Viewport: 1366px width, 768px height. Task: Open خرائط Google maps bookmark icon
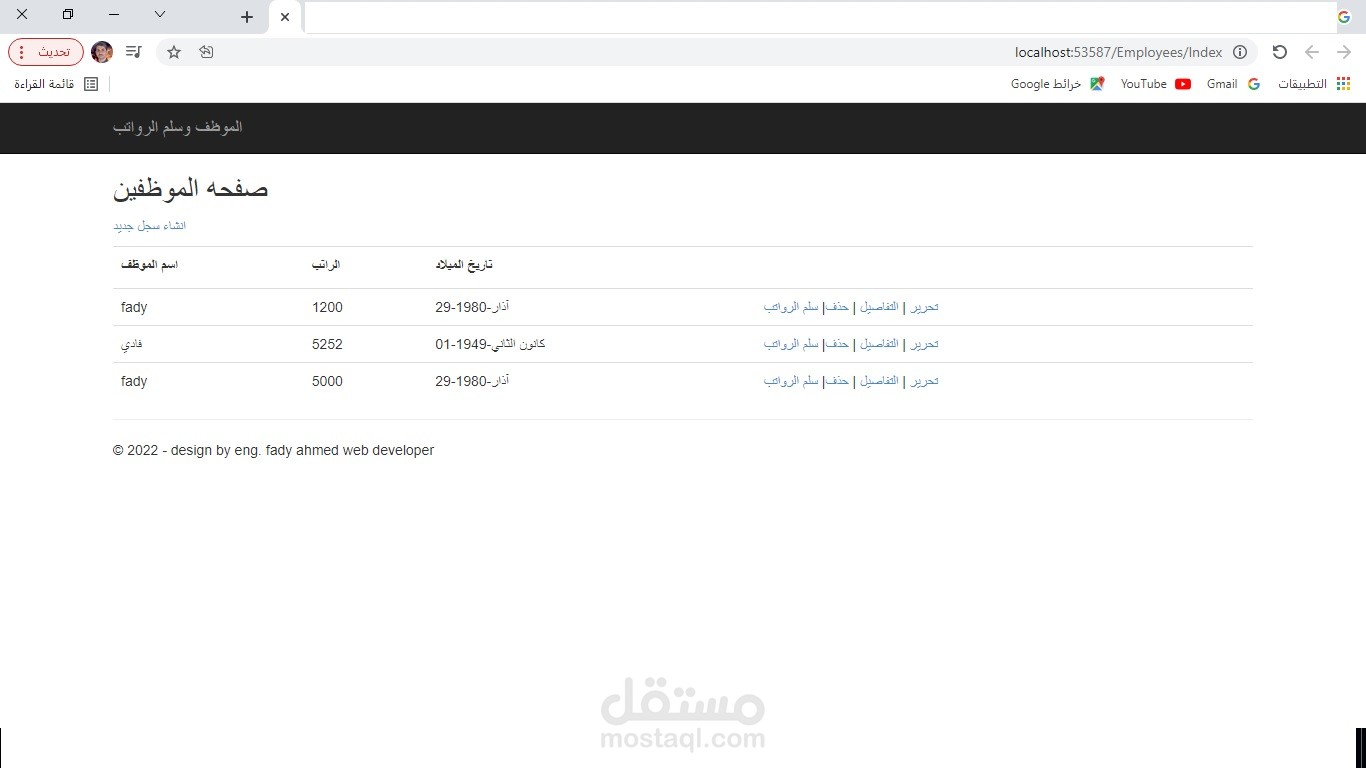point(1097,84)
